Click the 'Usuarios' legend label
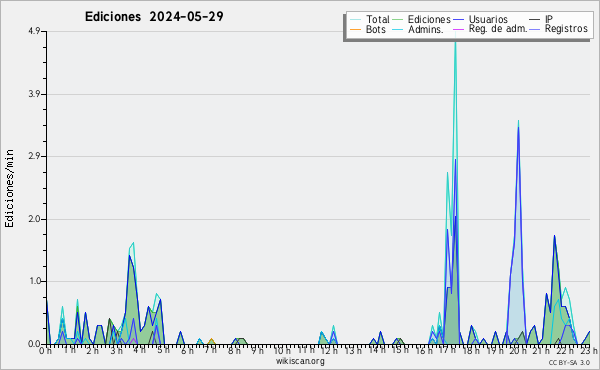This screenshot has width=600, height=370. click(488, 19)
